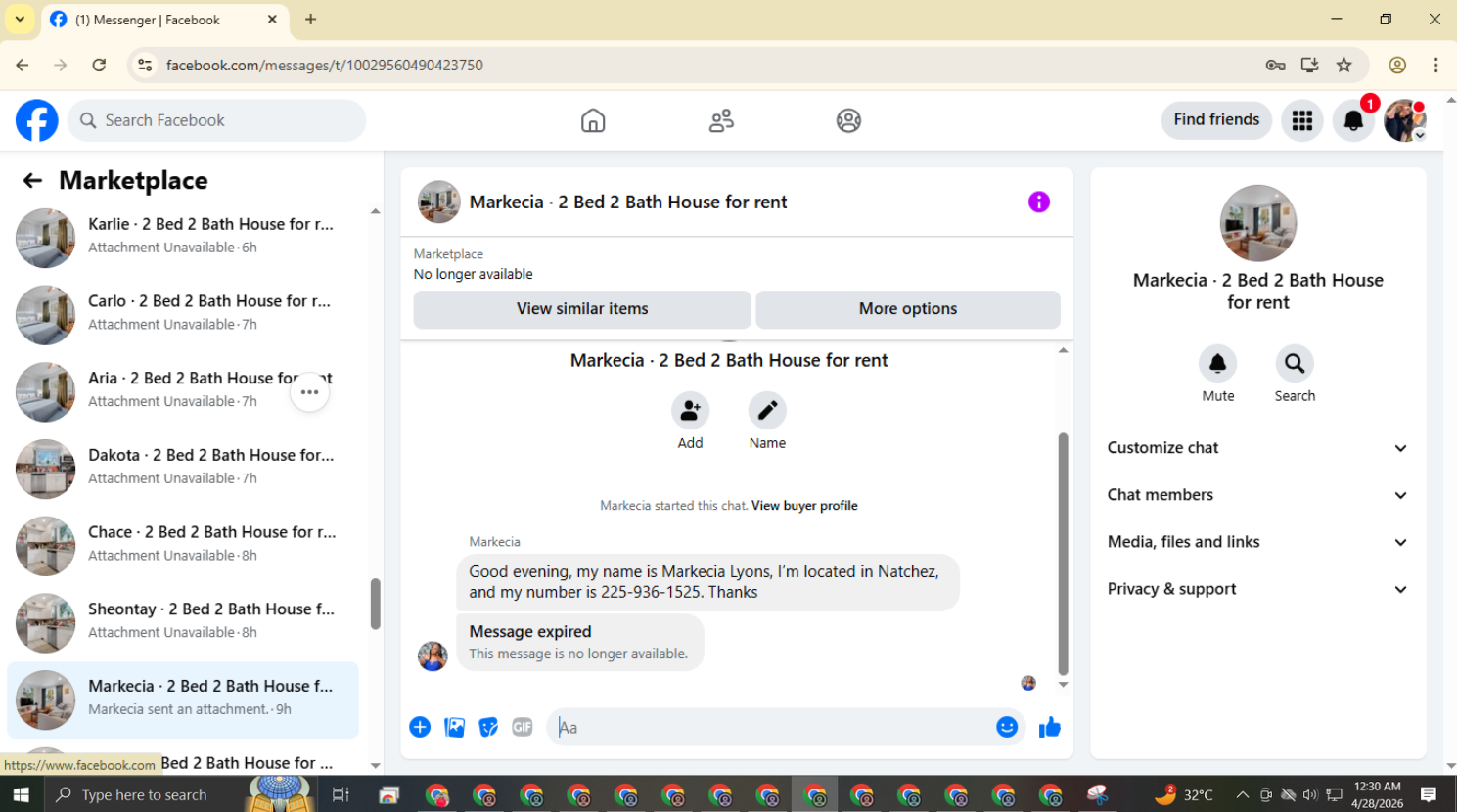The image size is (1457, 812).
Task: Choose a GIF in composer
Action: coord(523,727)
